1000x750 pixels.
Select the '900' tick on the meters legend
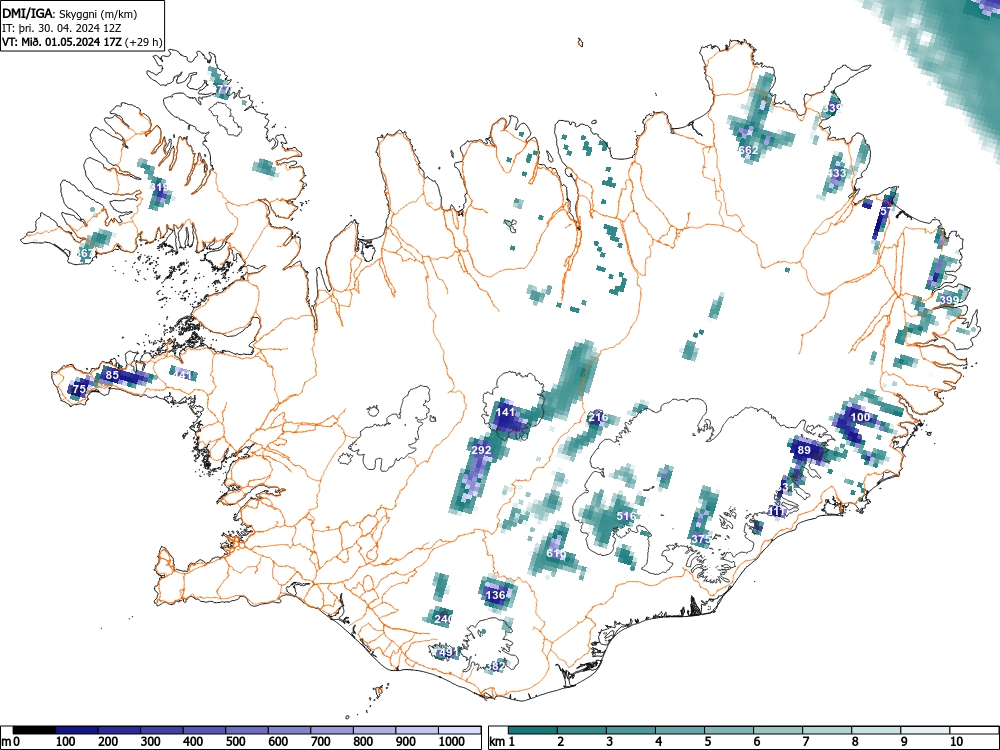tap(406, 742)
